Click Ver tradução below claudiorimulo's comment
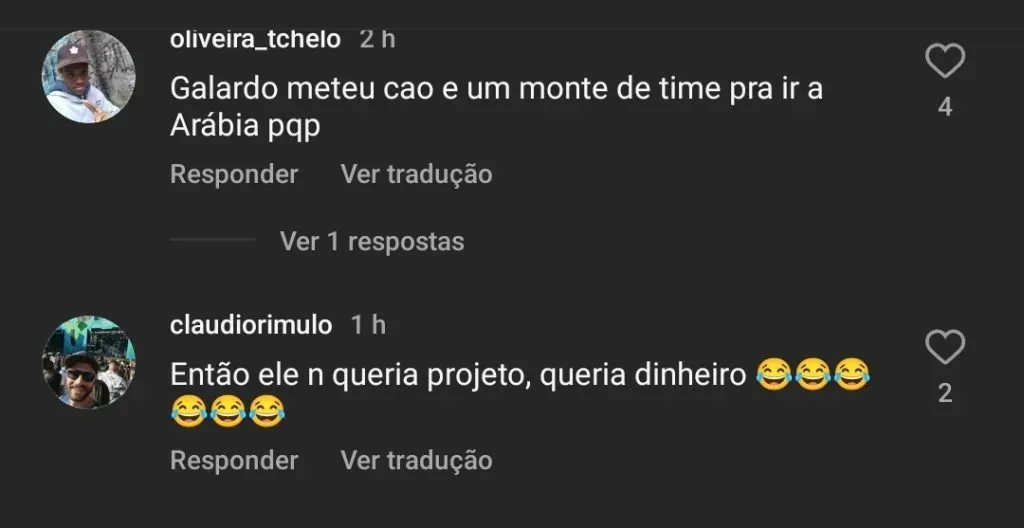 click(416, 460)
